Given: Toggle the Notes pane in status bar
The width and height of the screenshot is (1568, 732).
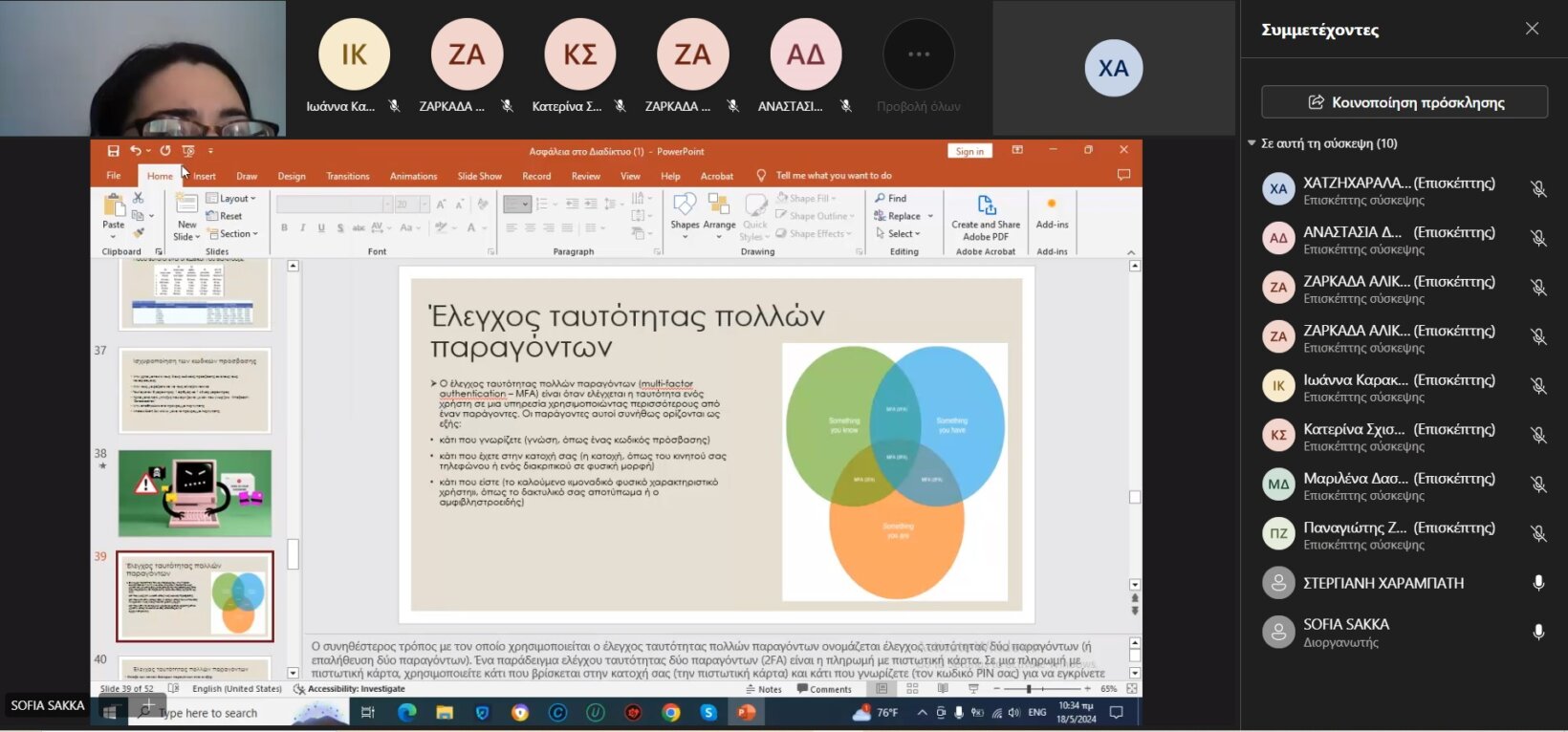Looking at the screenshot, I should point(763,689).
